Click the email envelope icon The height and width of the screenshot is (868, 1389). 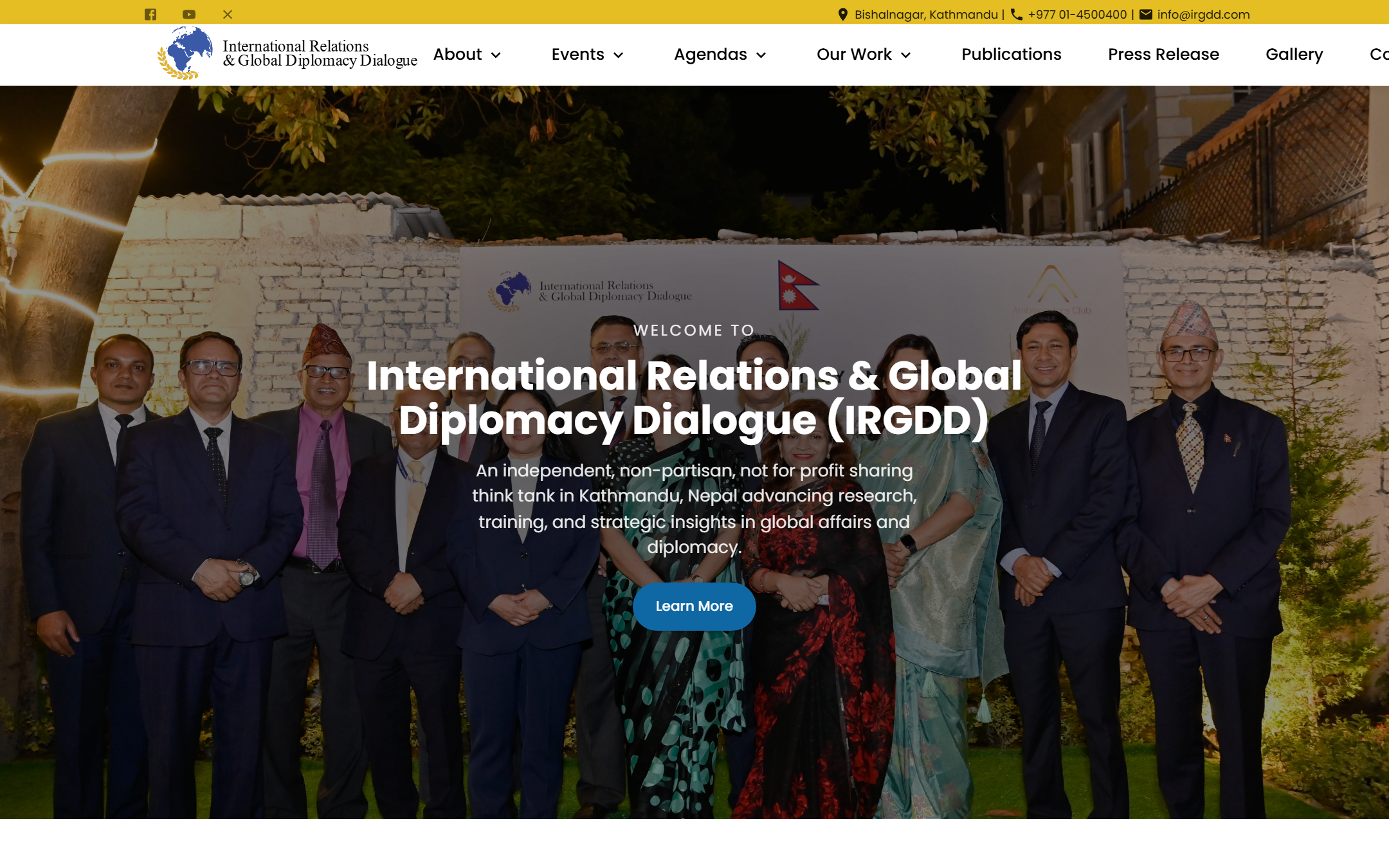coord(1146,14)
